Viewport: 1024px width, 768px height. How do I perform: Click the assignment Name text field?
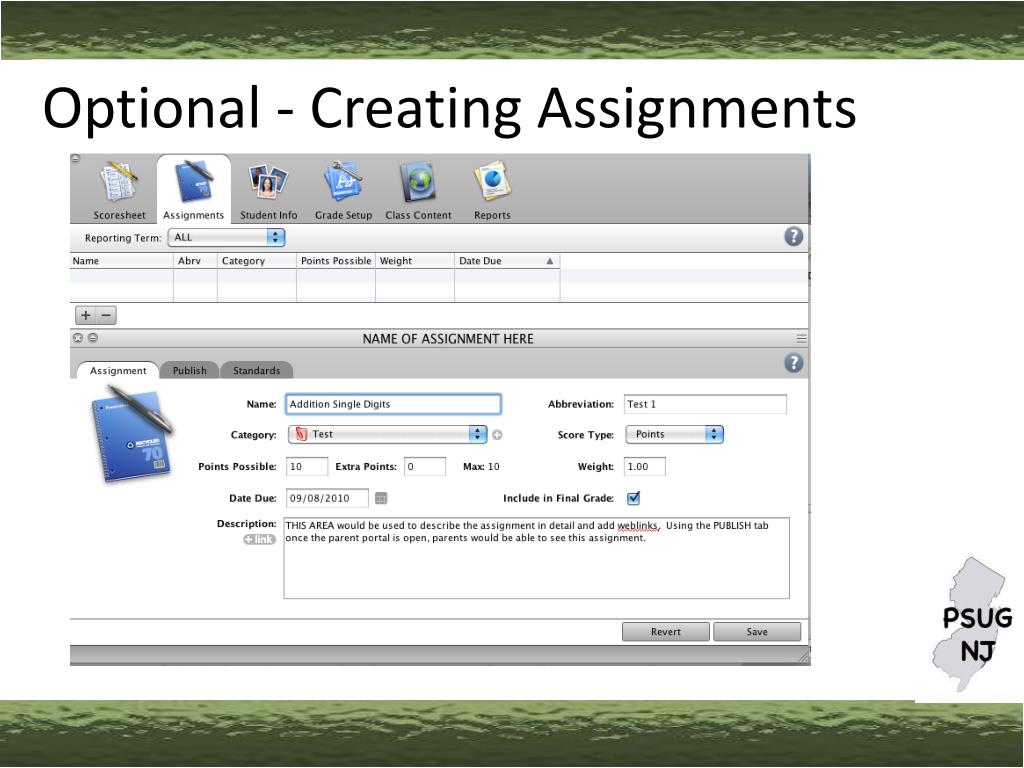point(393,405)
